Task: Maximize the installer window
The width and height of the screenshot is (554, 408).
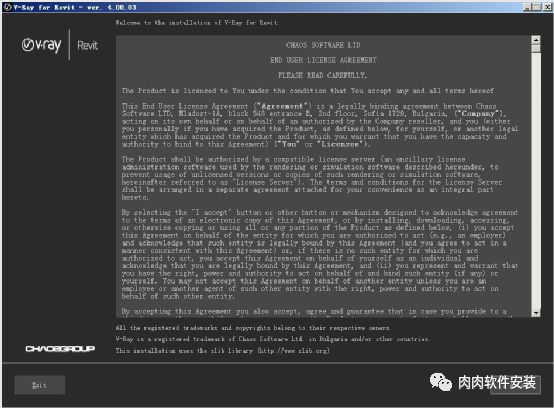Action: [x=537, y=7]
